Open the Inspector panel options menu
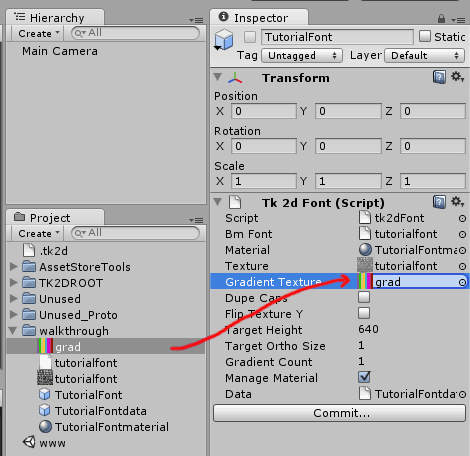The width and height of the screenshot is (470, 456). click(x=459, y=20)
